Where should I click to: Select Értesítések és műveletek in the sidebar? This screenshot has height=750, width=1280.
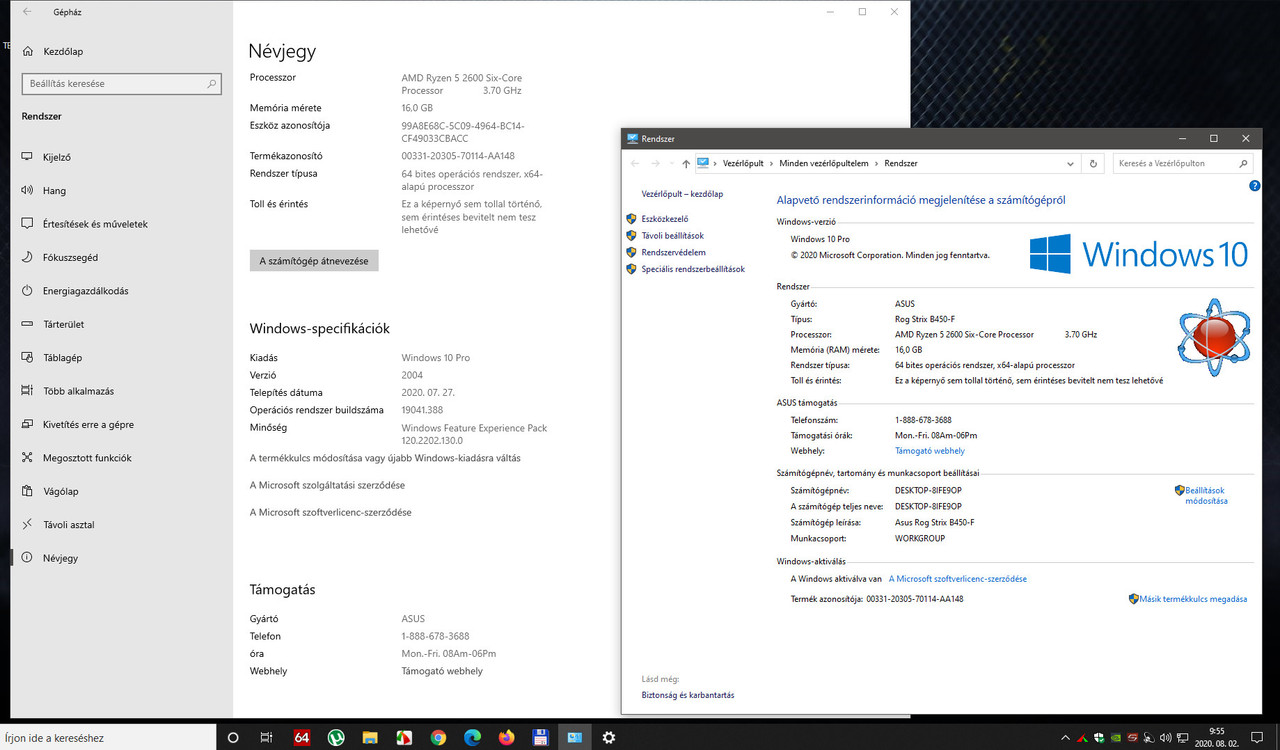click(x=95, y=224)
